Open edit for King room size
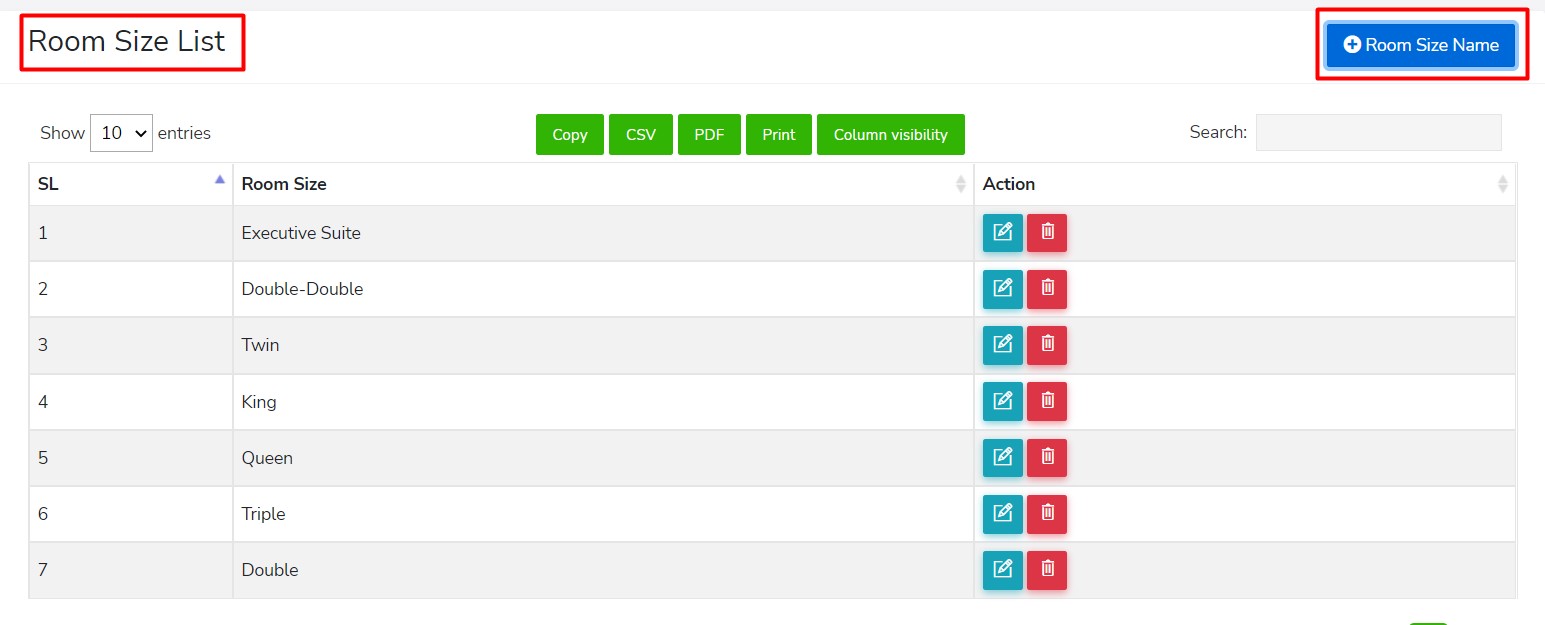 point(1002,401)
